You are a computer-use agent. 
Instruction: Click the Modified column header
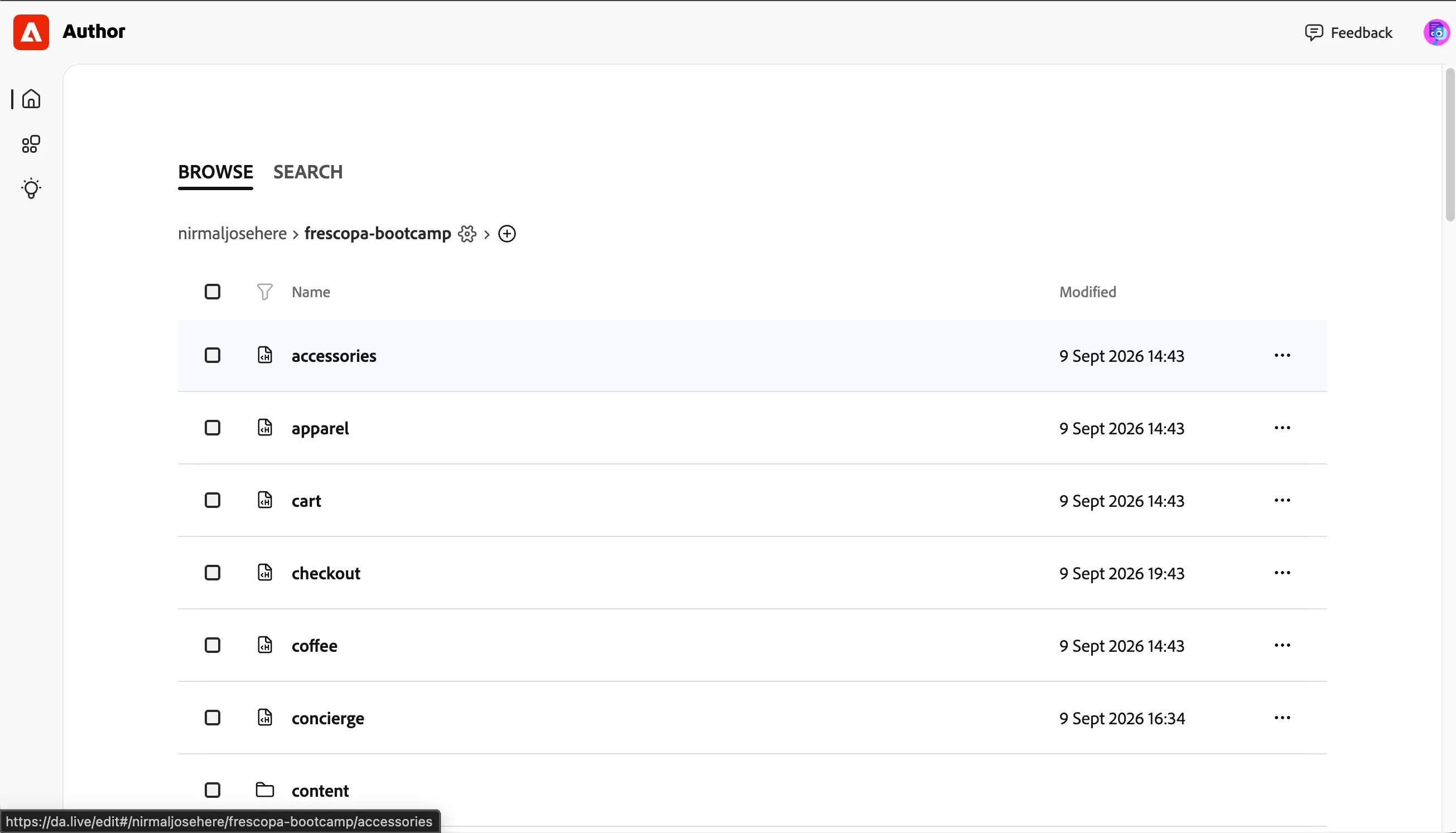click(1087, 292)
